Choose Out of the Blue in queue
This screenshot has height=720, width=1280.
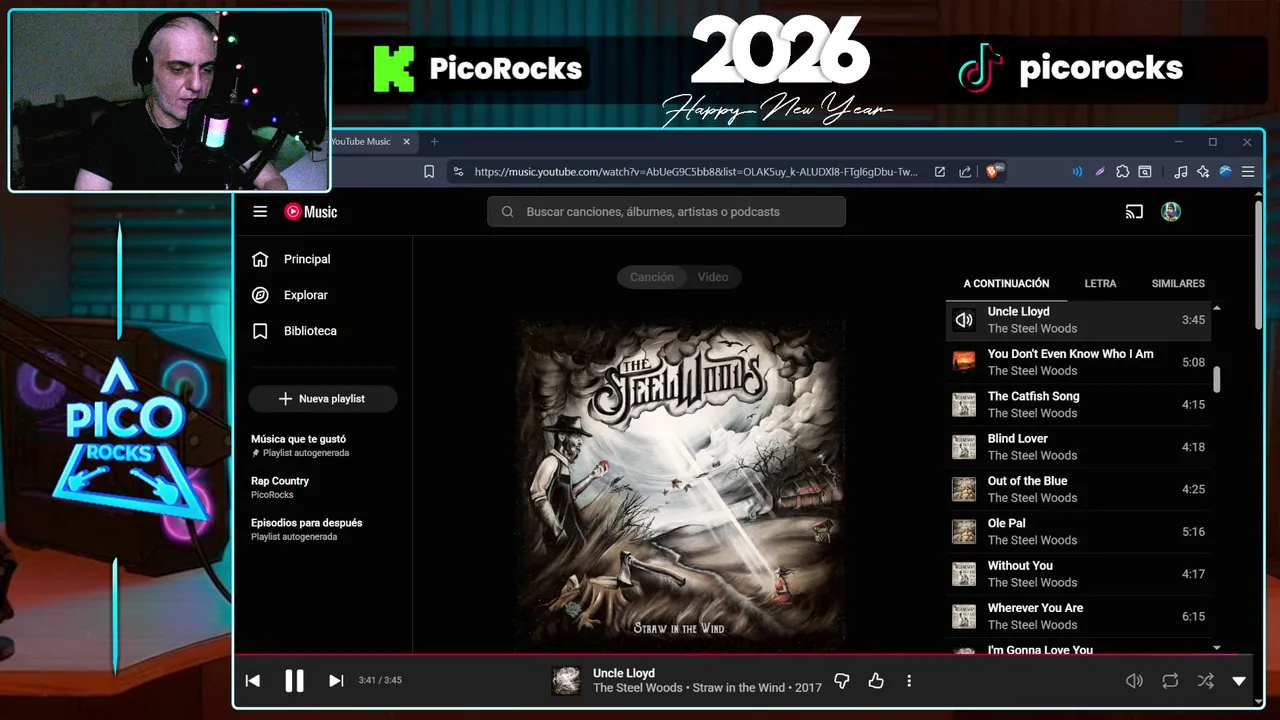[1078, 489]
